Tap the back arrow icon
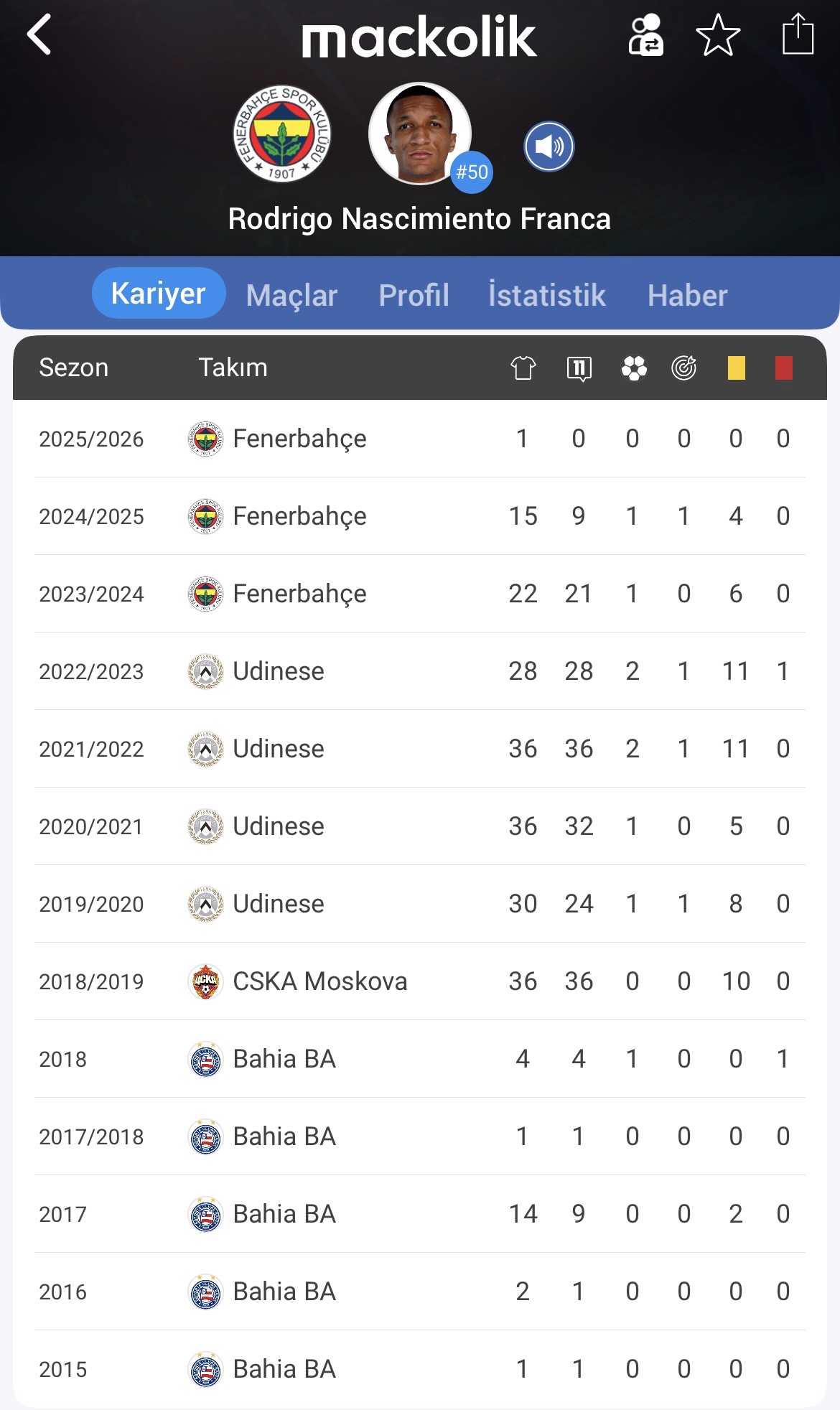Viewport: 840px width, 1410px height. coord(39,34)
